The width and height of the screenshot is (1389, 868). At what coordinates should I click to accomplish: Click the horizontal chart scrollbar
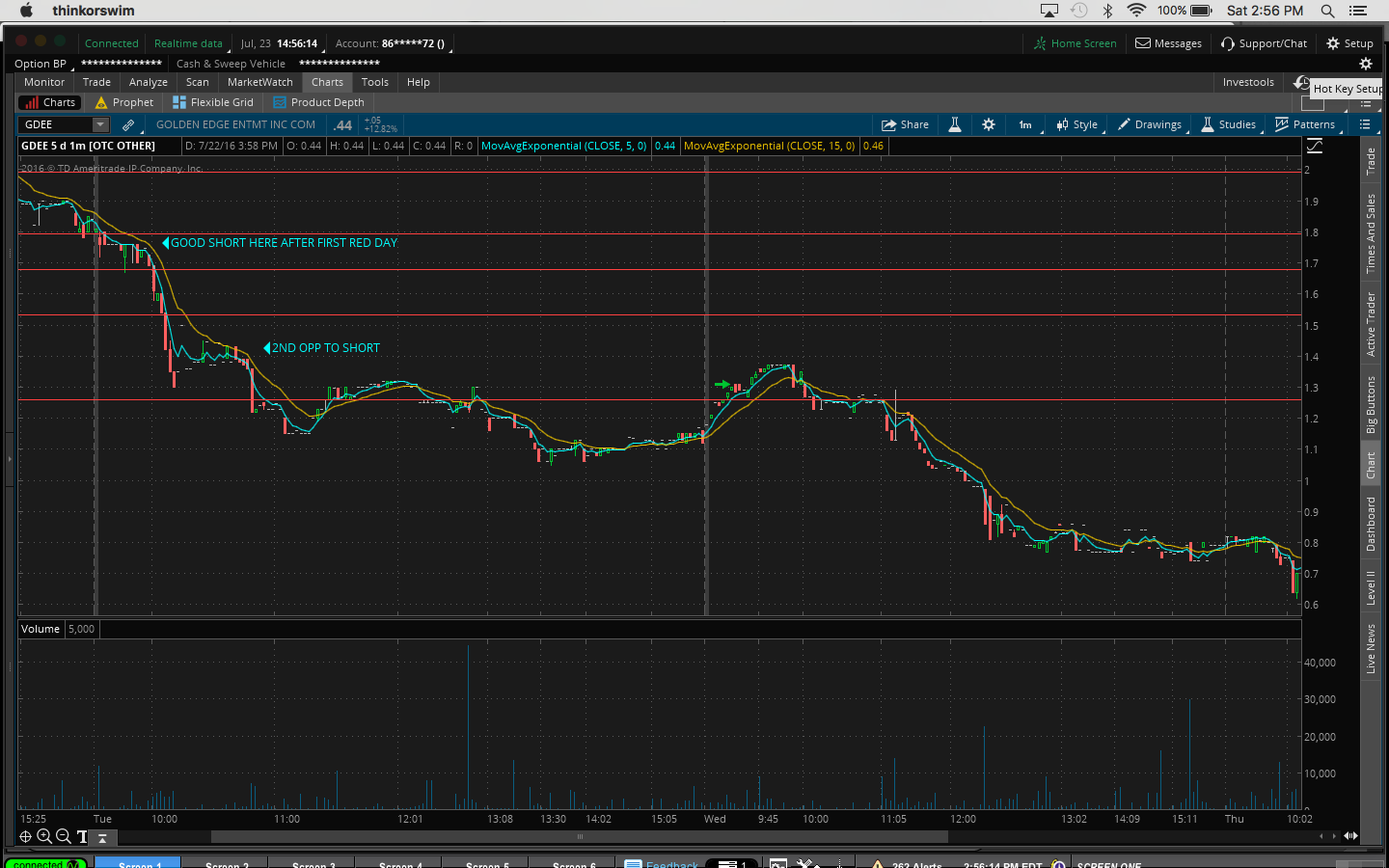point(579,837)
